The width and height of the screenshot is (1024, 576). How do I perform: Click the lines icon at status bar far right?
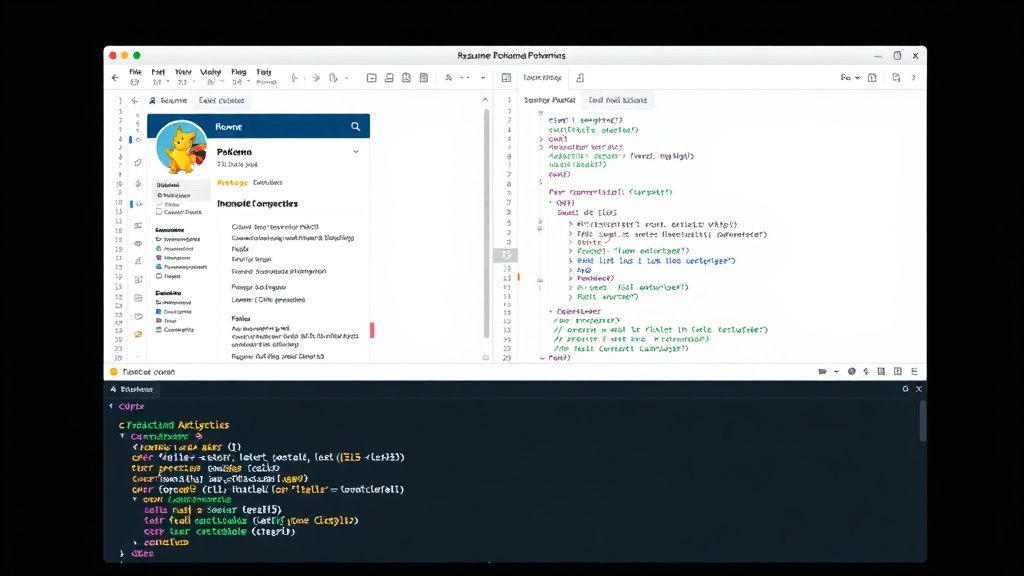pyautogui.click(x=914, y=372)
